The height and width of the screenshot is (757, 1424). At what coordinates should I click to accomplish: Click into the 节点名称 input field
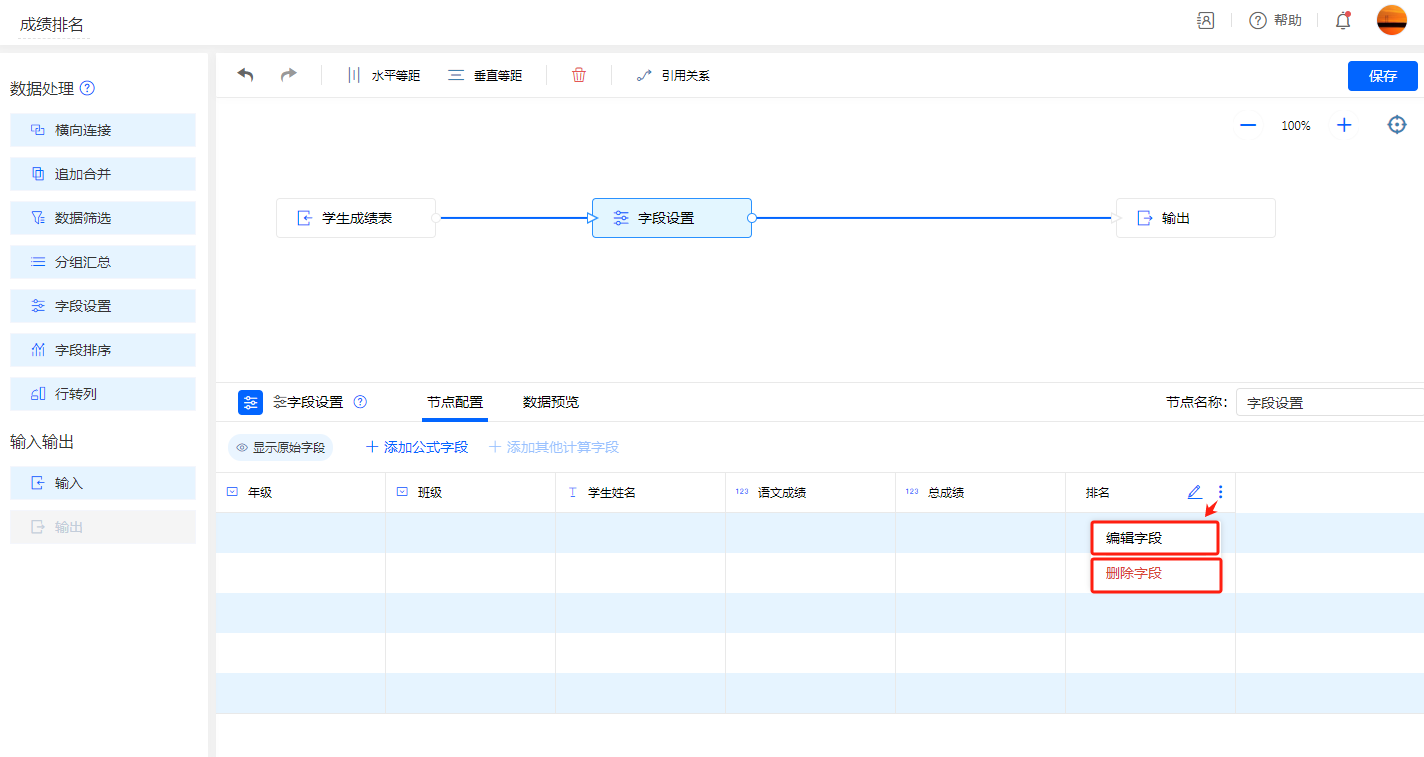click(x=1328, y=403)
